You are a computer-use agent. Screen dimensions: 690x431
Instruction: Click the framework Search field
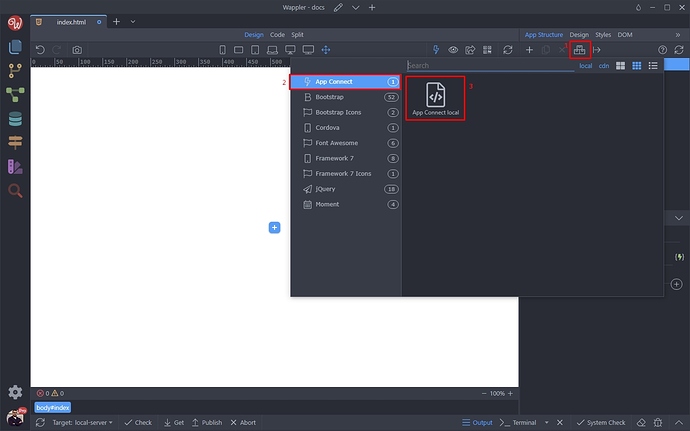[490, 66]
